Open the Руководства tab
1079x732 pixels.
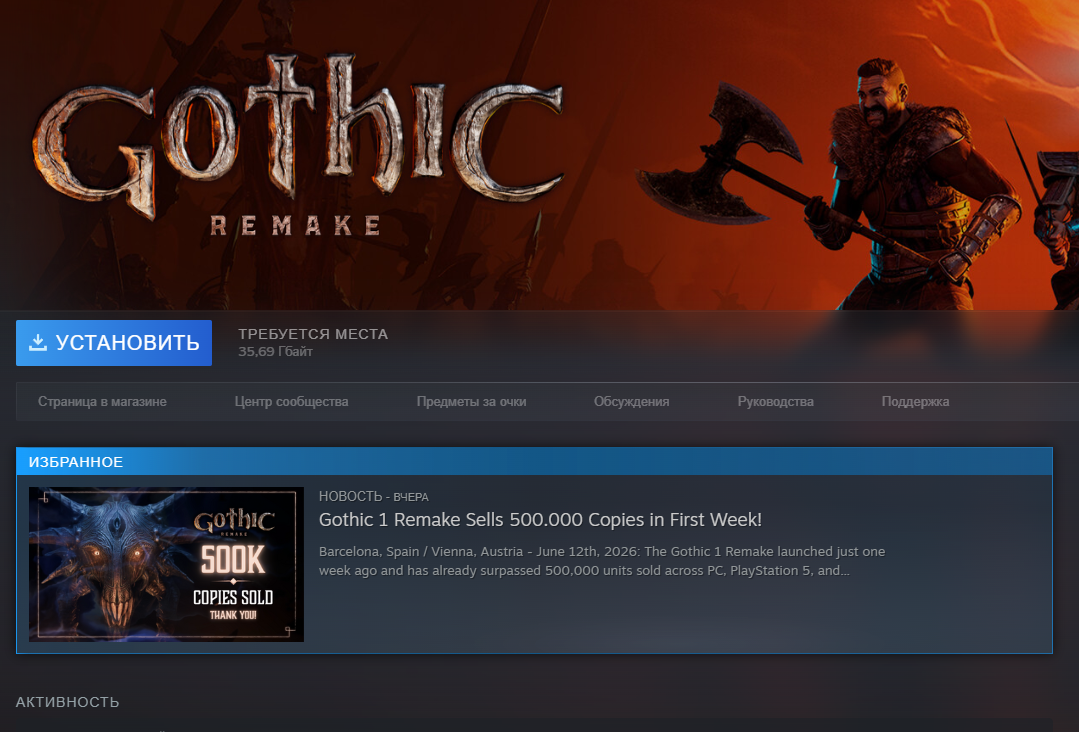point(776,402)
